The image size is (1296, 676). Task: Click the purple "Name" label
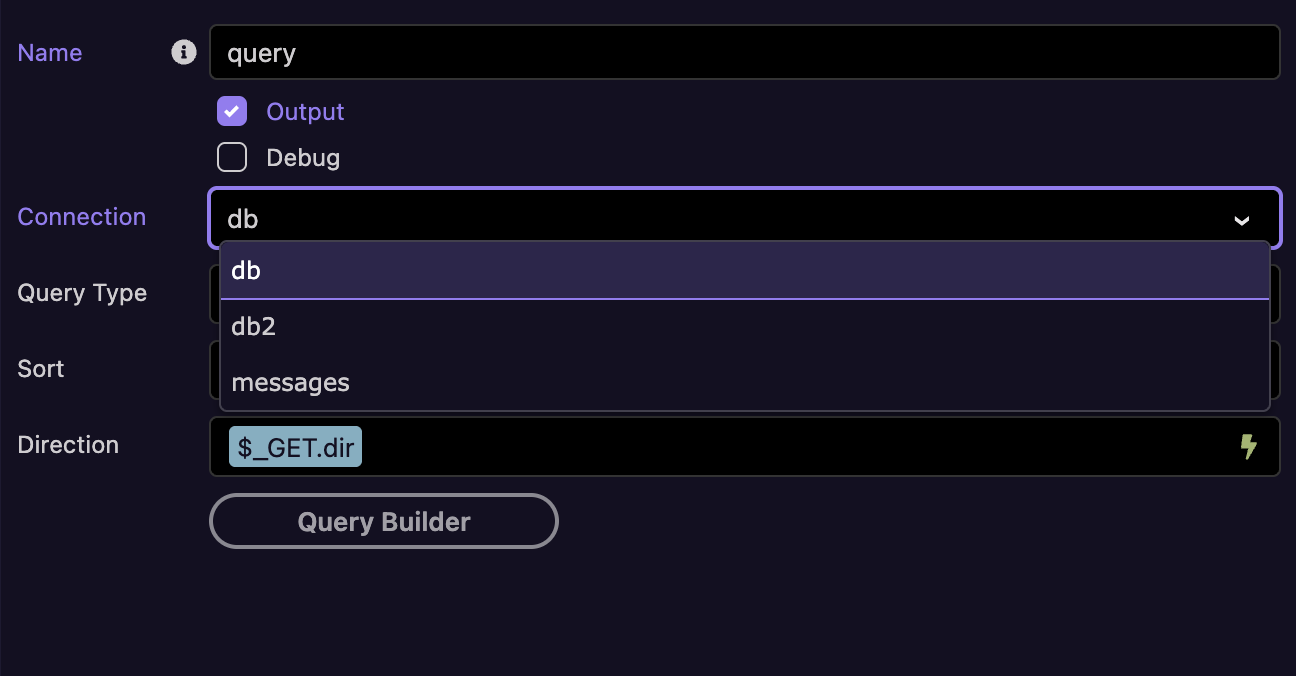tap(50, 53)
